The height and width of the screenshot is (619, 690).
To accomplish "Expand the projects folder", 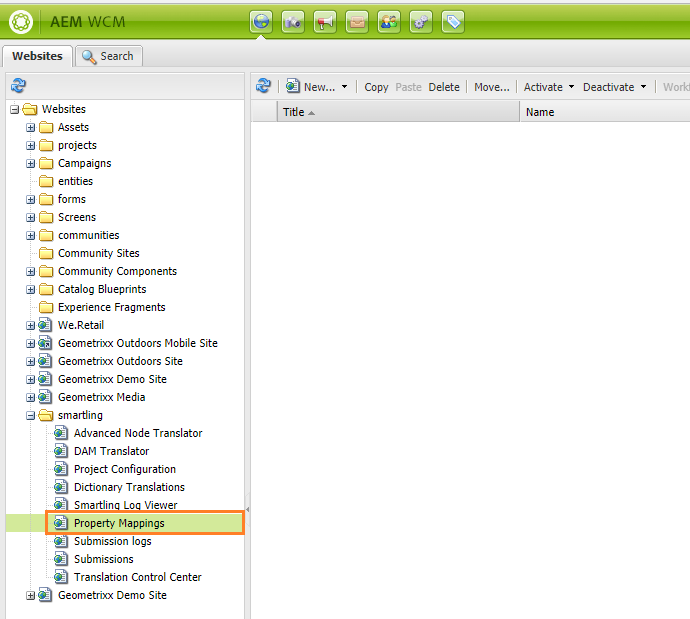I will 30,146.
